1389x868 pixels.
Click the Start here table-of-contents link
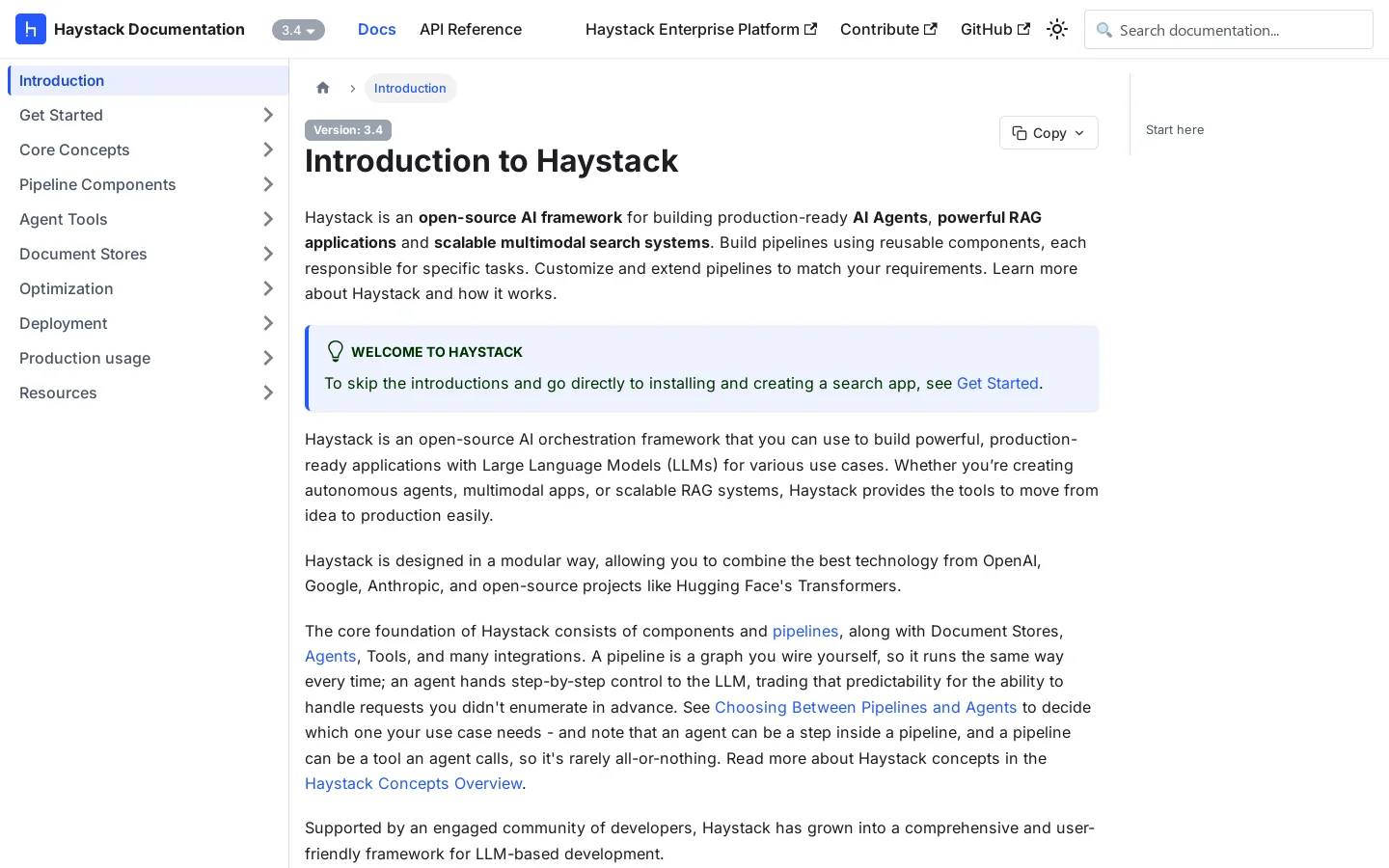click(x=1175, y=129)
